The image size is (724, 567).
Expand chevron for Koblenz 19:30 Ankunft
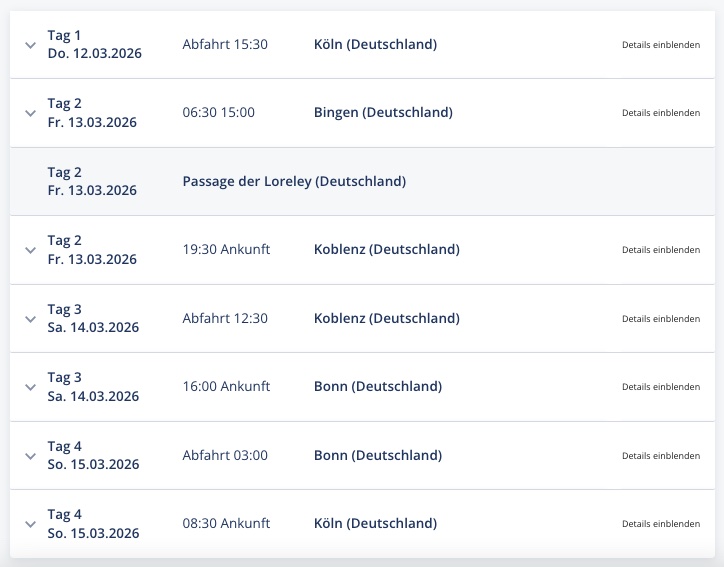click(30, 250)
